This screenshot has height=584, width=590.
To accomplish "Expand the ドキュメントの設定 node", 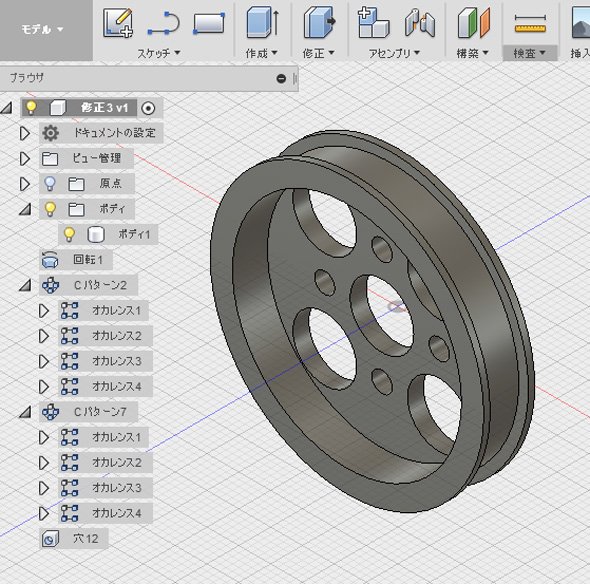I will pyautogui.click(x=25, y=133).
